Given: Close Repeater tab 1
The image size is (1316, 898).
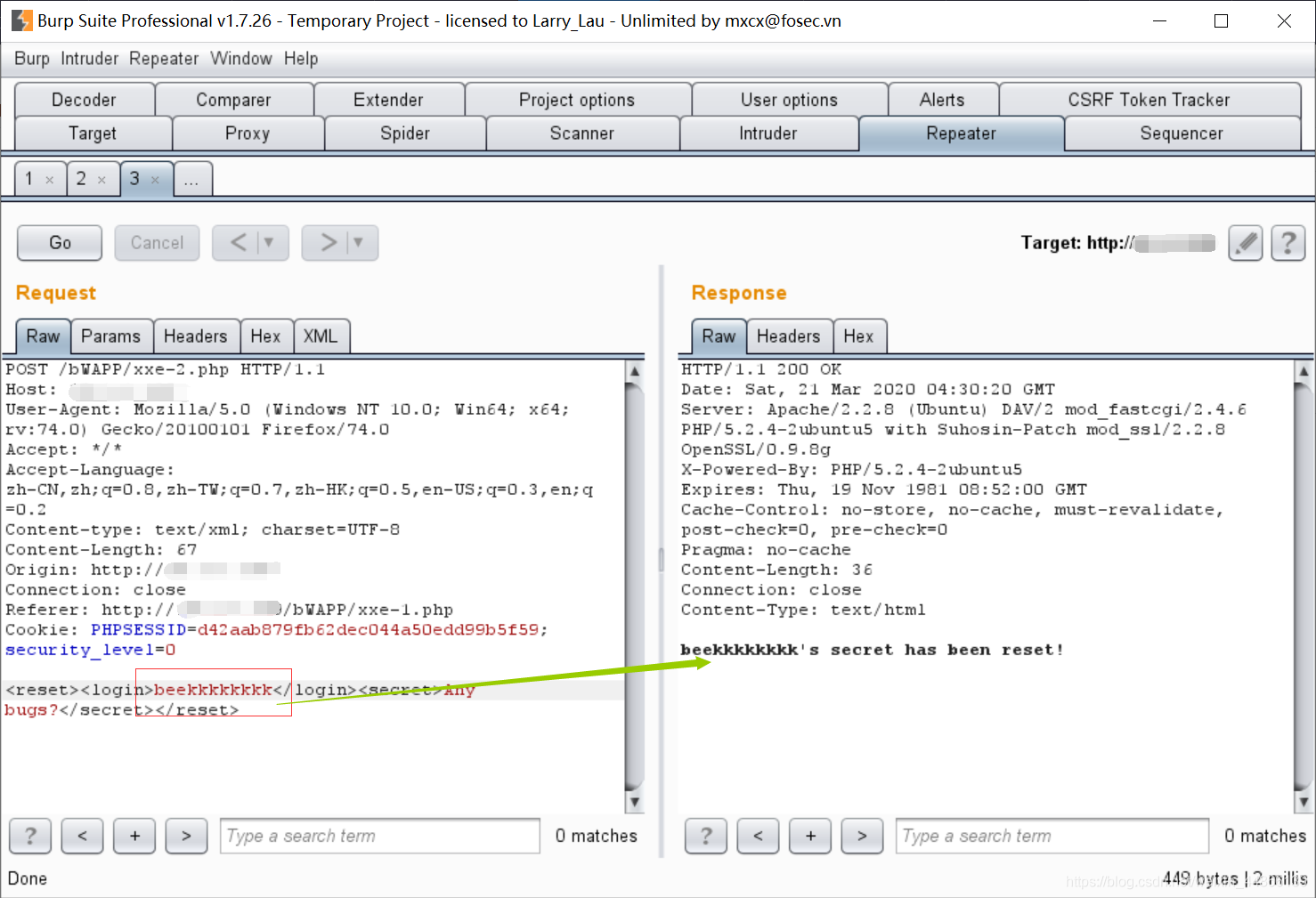Looking at the screenshot, I should [x=50, y=180].
